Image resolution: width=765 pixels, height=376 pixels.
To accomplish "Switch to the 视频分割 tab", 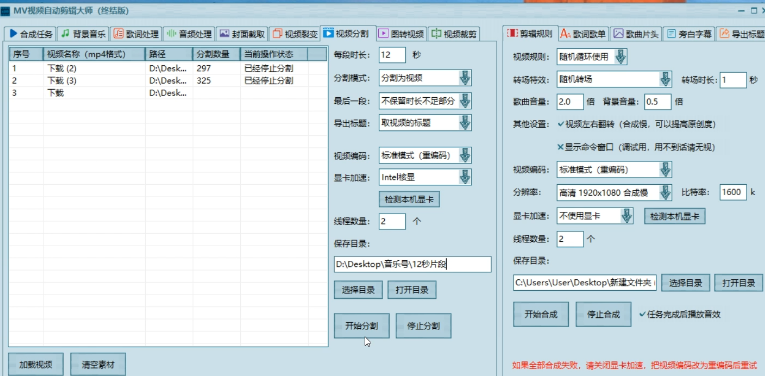I will 348,33.
